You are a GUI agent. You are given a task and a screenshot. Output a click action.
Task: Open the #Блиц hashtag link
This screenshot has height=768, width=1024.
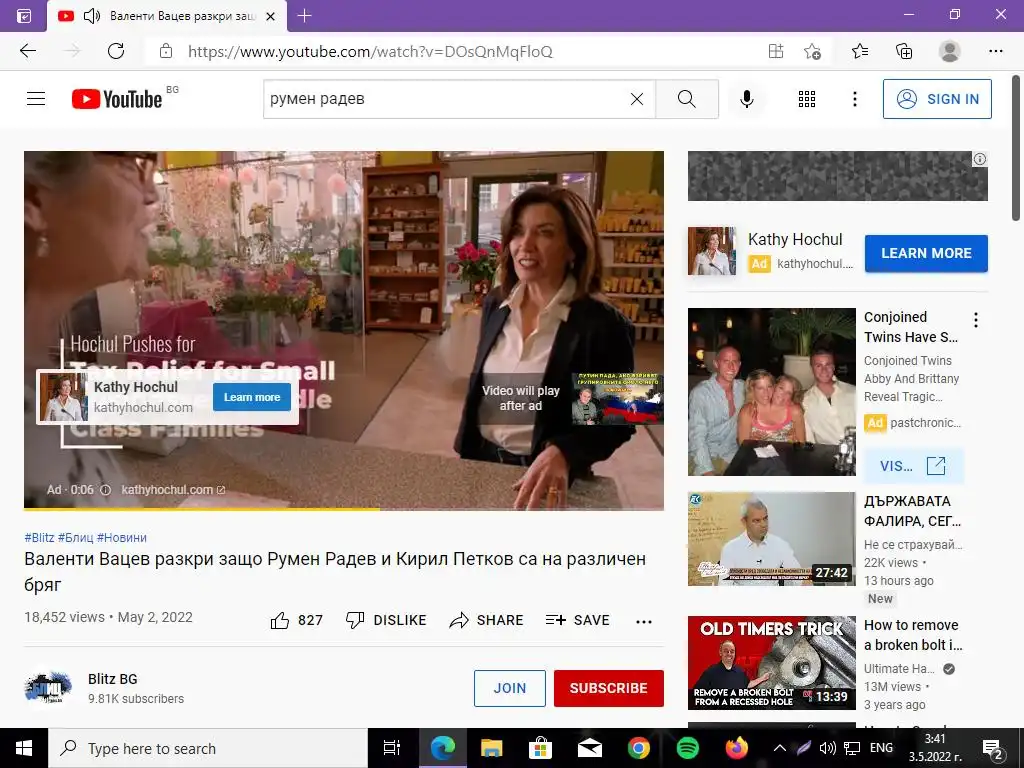75,537
